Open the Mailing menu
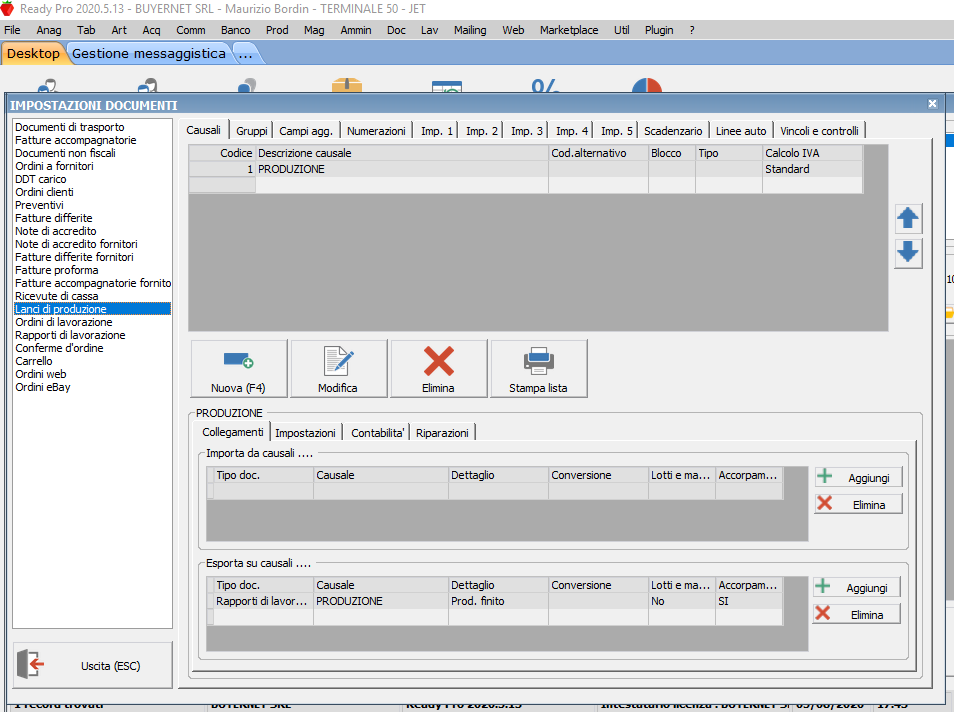This screenshot has height=712, width=954. pyautogui.click(x=470, y=30)
